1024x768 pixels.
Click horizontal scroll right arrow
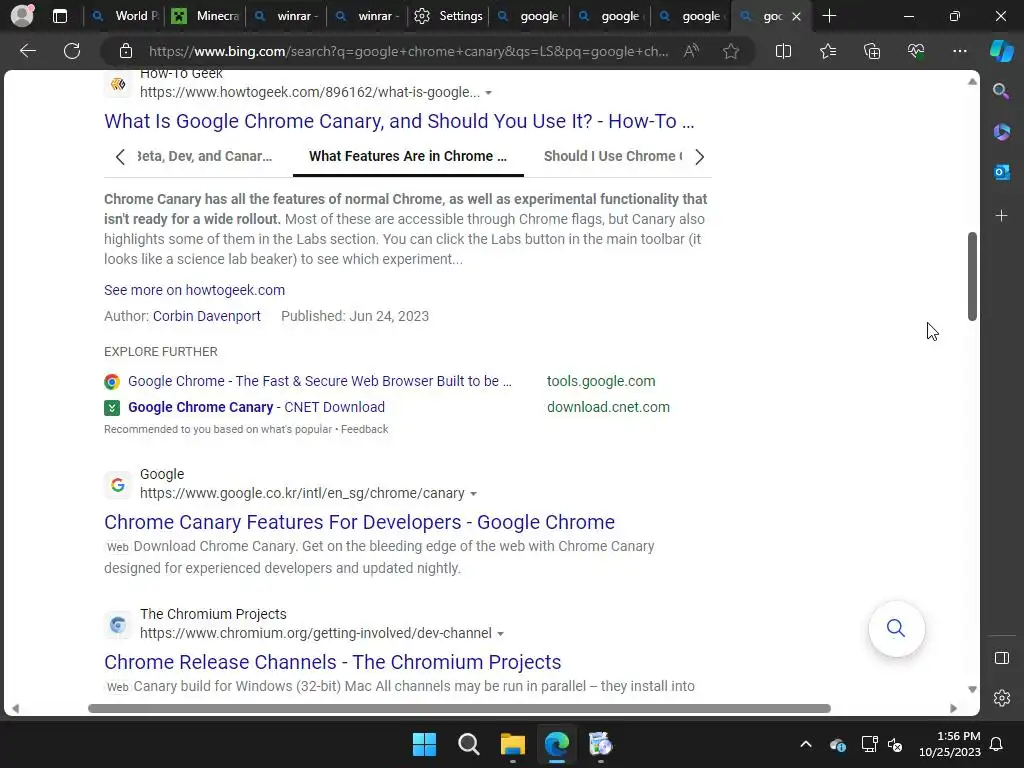point(953,709)
